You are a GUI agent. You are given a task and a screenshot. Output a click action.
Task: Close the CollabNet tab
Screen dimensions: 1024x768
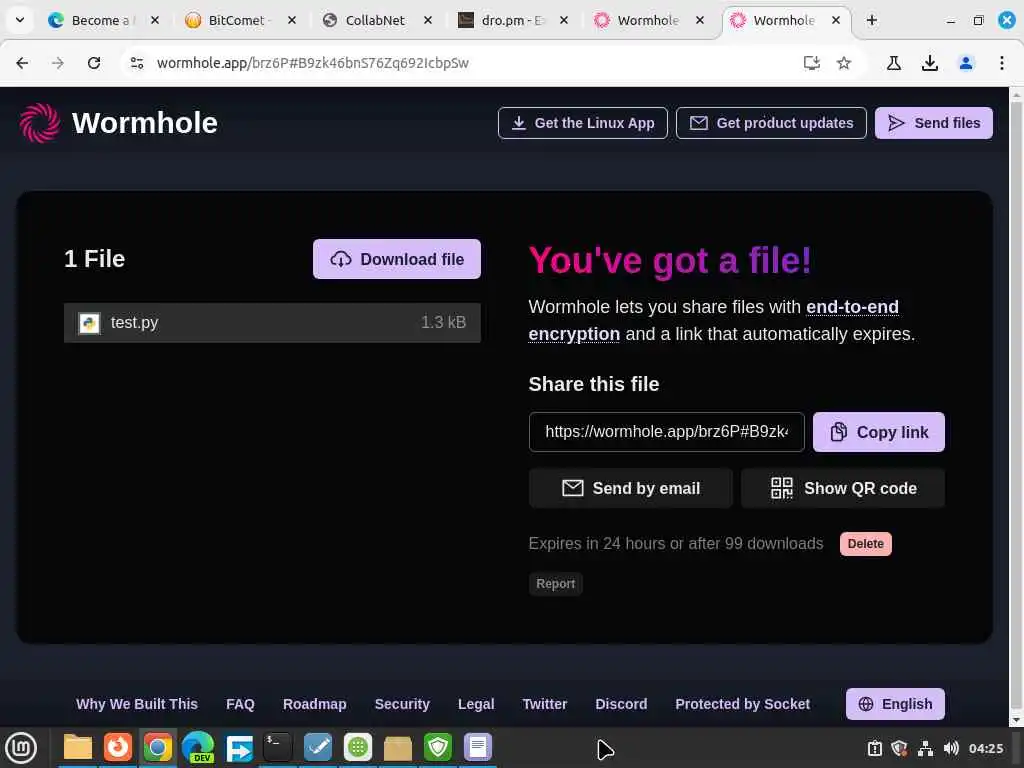[428, 20]
